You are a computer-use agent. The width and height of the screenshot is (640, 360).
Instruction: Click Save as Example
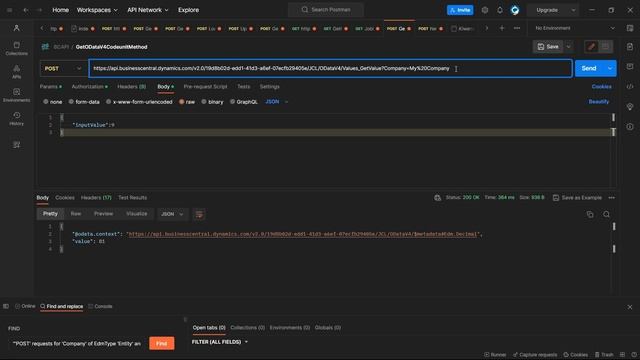point(577,198)
